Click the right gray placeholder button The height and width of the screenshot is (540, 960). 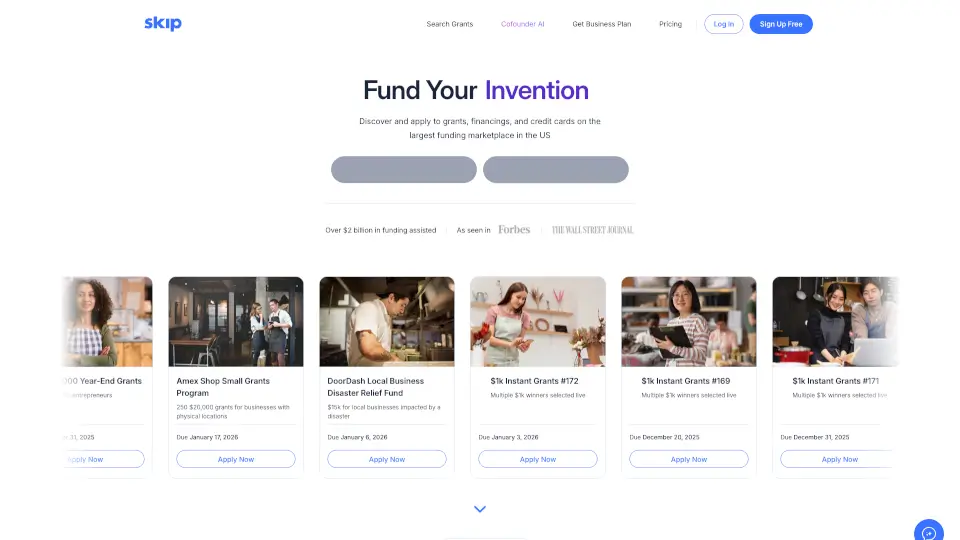click(x=555, y=170)
